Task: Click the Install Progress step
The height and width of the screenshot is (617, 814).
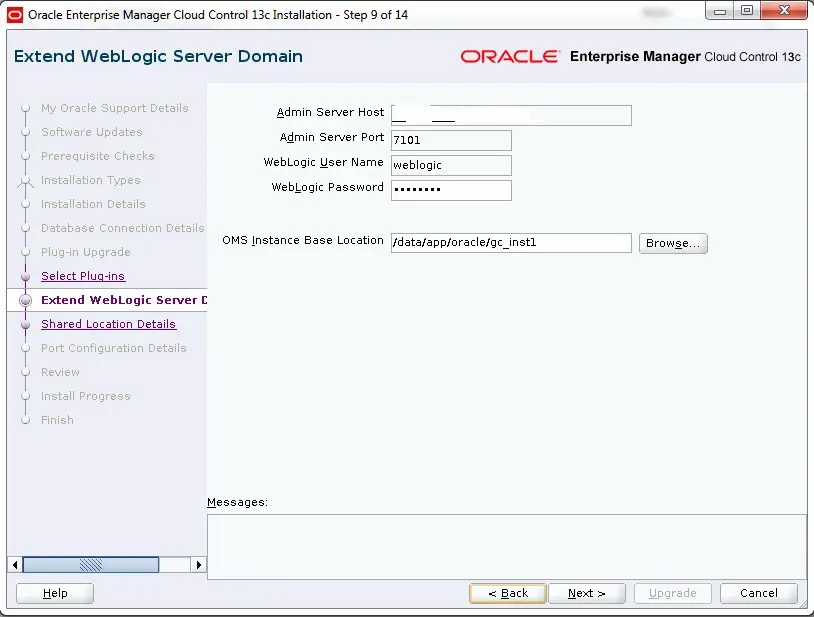Action: (86, 396)
